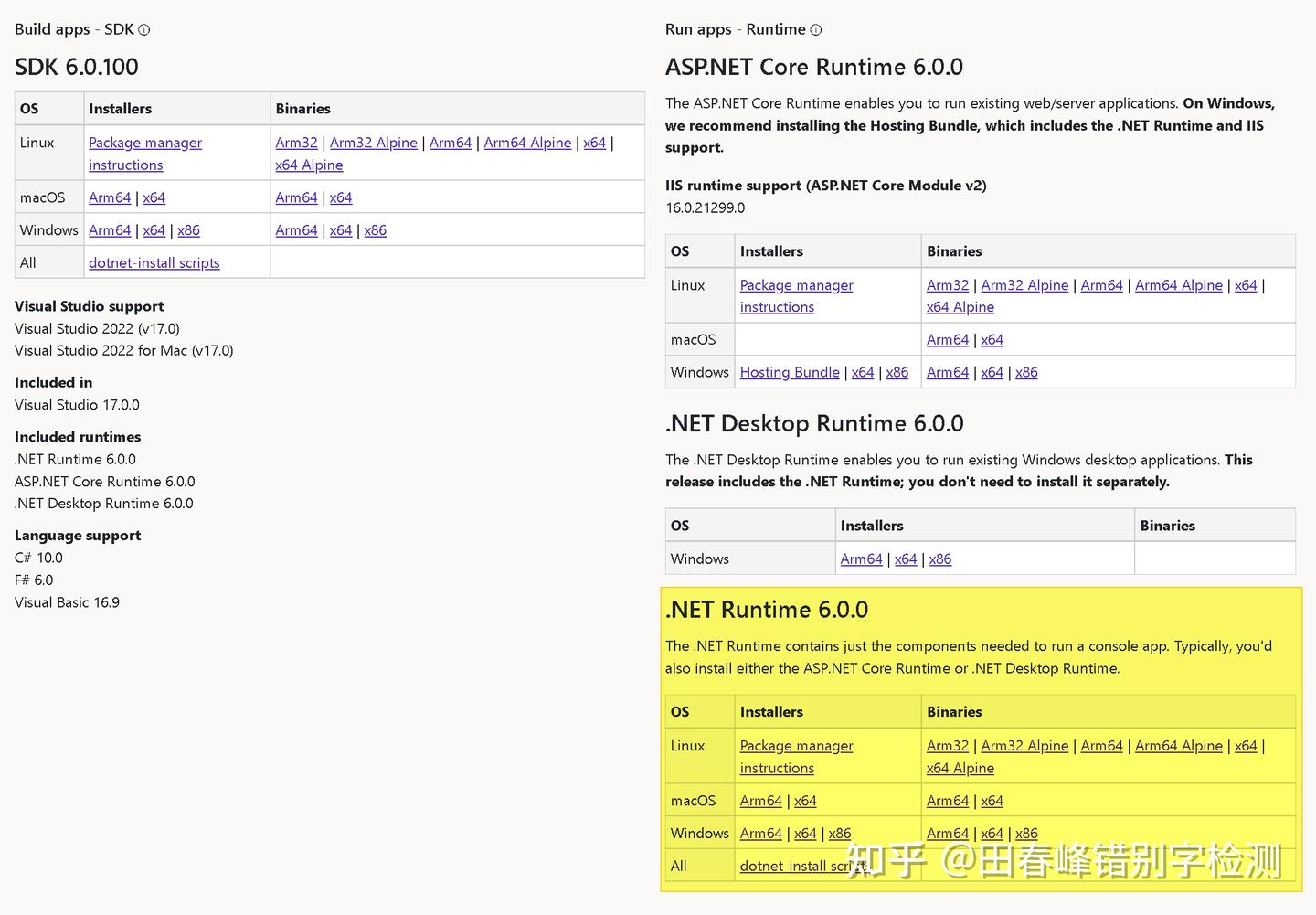Download the SDK macOS Arm64 installer
The height and width of the screenshot is (915, 1316).
110,197
